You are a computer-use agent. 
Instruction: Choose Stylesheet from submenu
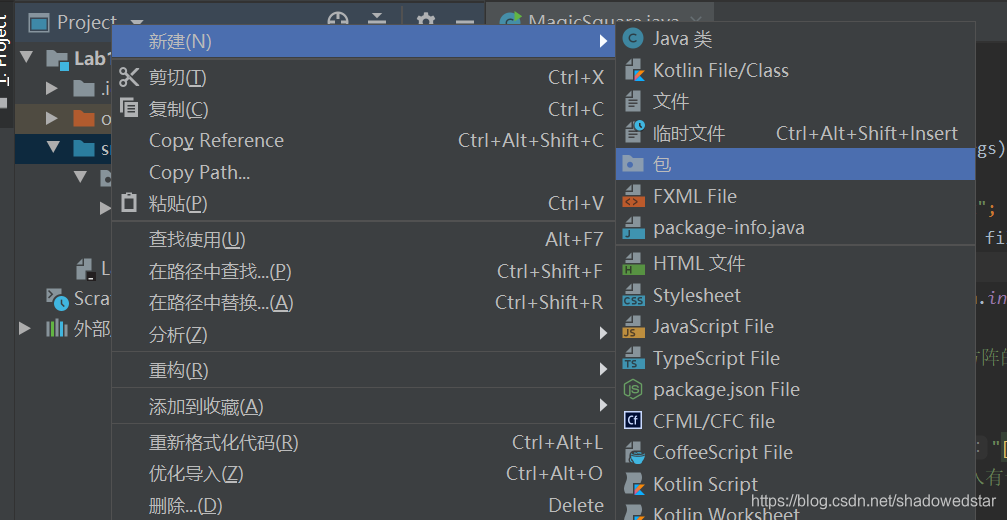click(x=795, y=295)
